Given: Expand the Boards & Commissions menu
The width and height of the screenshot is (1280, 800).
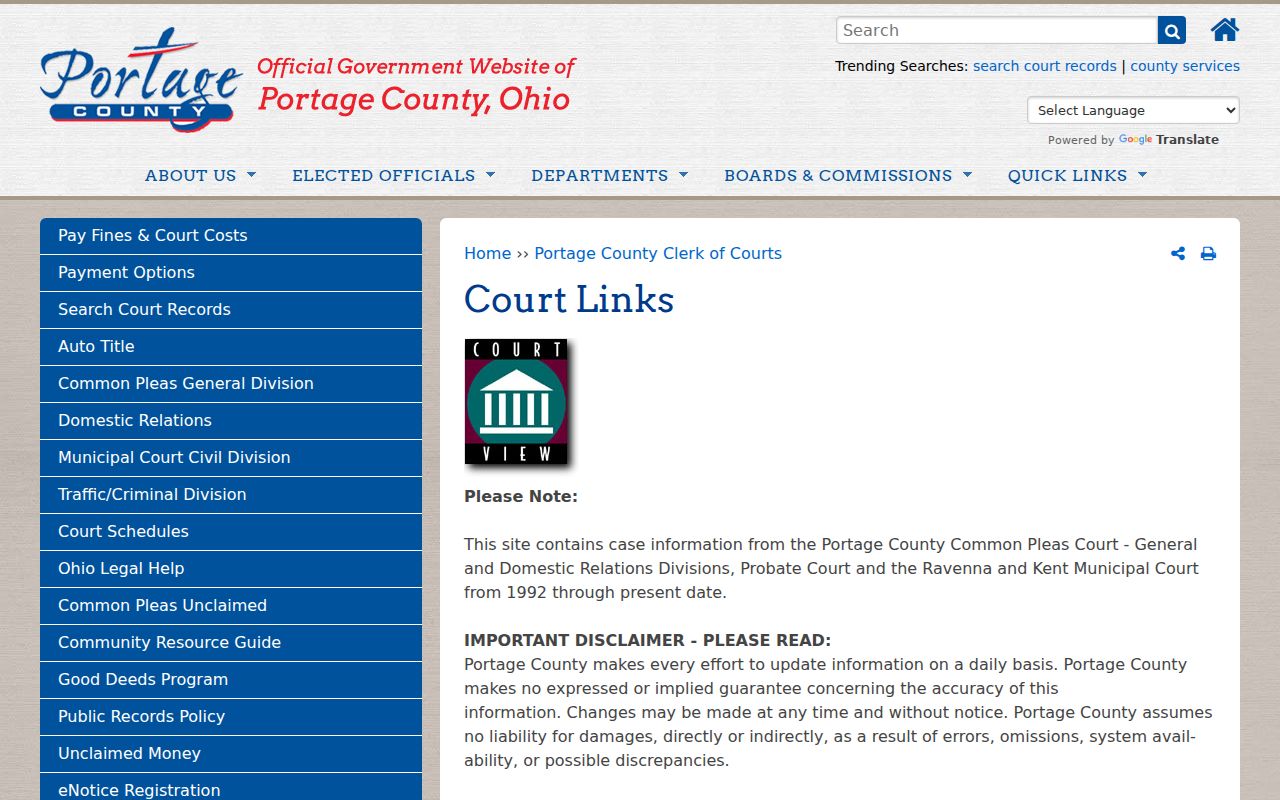Looking at the screenshot, I should tap(848, 175).
